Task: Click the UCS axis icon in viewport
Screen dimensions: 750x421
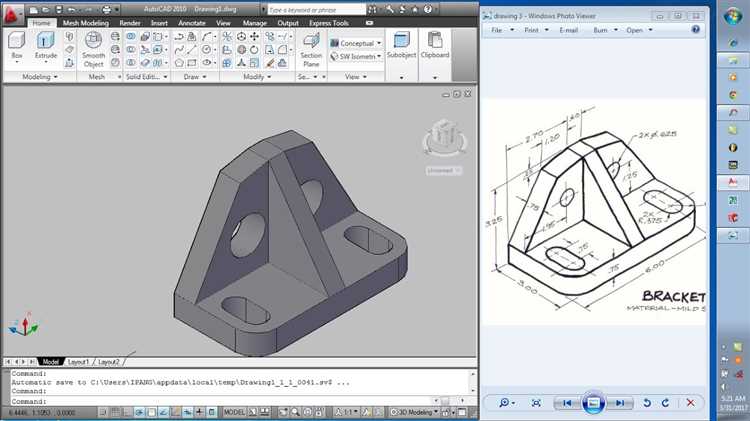Action: pos(23,324)
